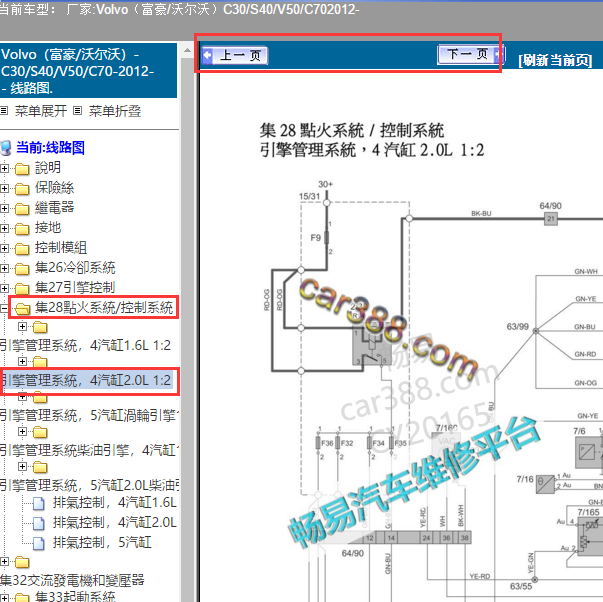Click the 集33起動系統 folder icon
Viewport: 603px width, 602px height.
point(22,598)
